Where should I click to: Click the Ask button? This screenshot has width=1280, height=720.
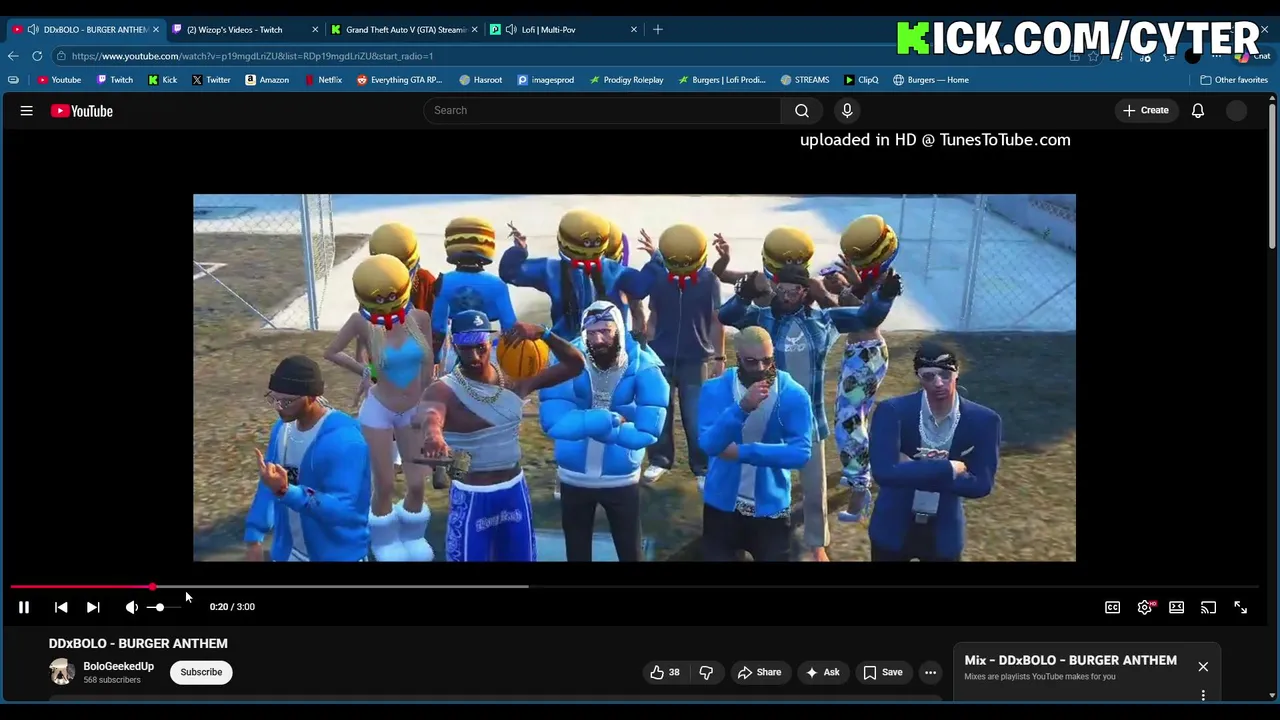pyautogui.click(x=823, y=672)
